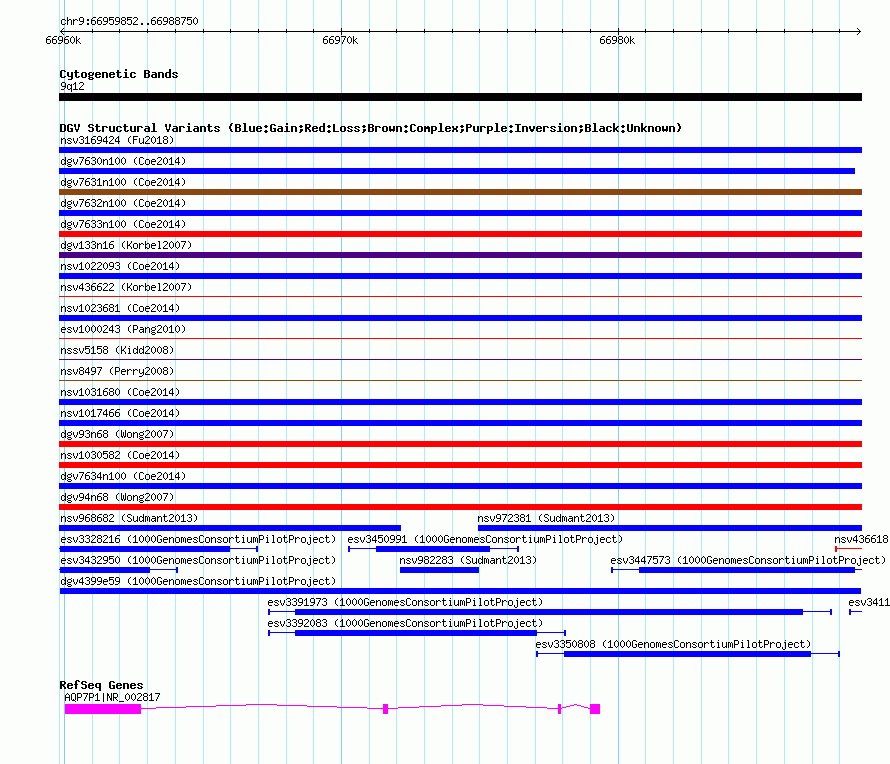Click the AQP7P1|NR_002817 gene label
The height and width of the screenshot is (764, 890).
[112, 697]
